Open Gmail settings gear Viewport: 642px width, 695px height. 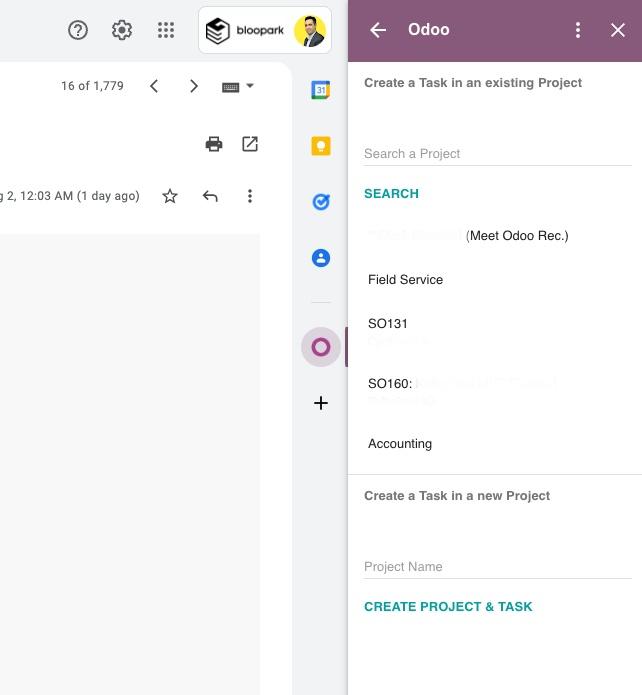(x=121, y=30)
